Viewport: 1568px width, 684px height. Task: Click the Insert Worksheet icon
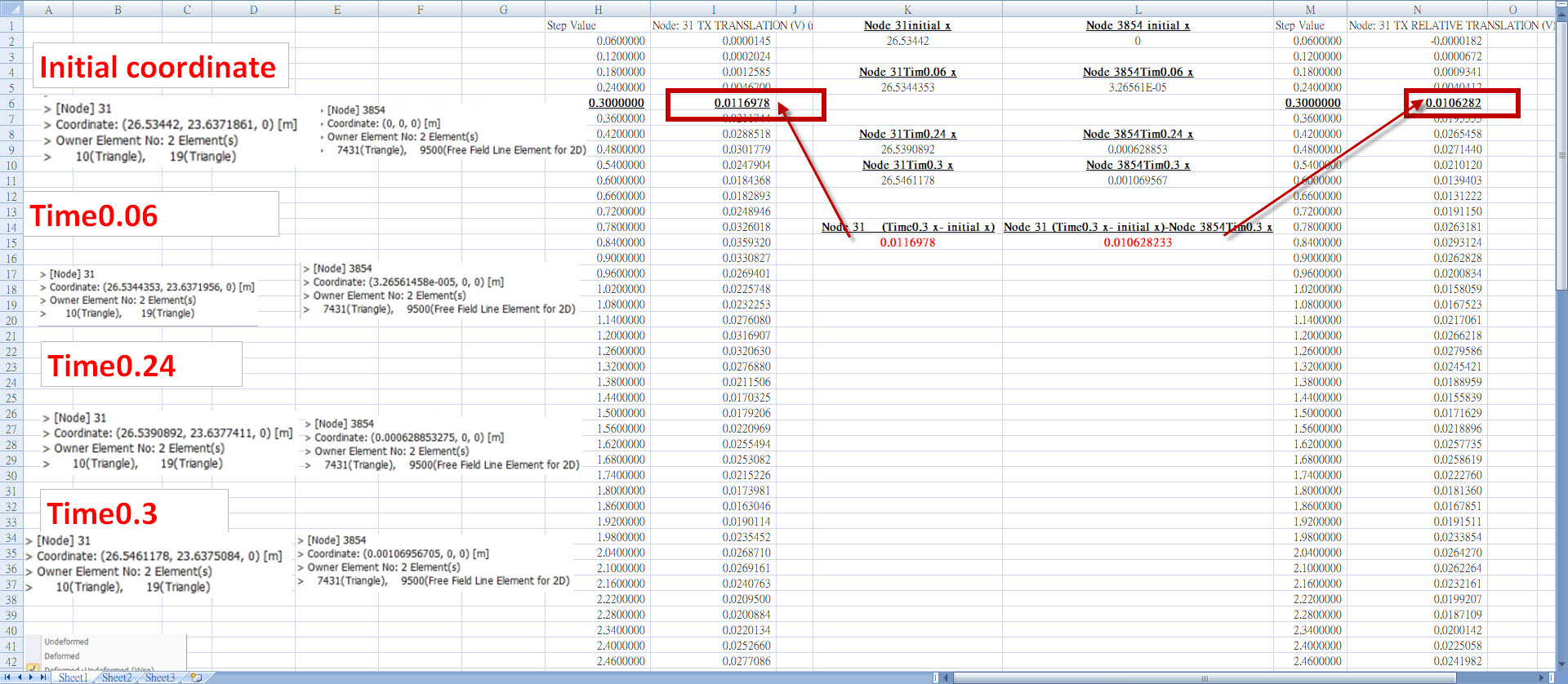click(196, 677)
